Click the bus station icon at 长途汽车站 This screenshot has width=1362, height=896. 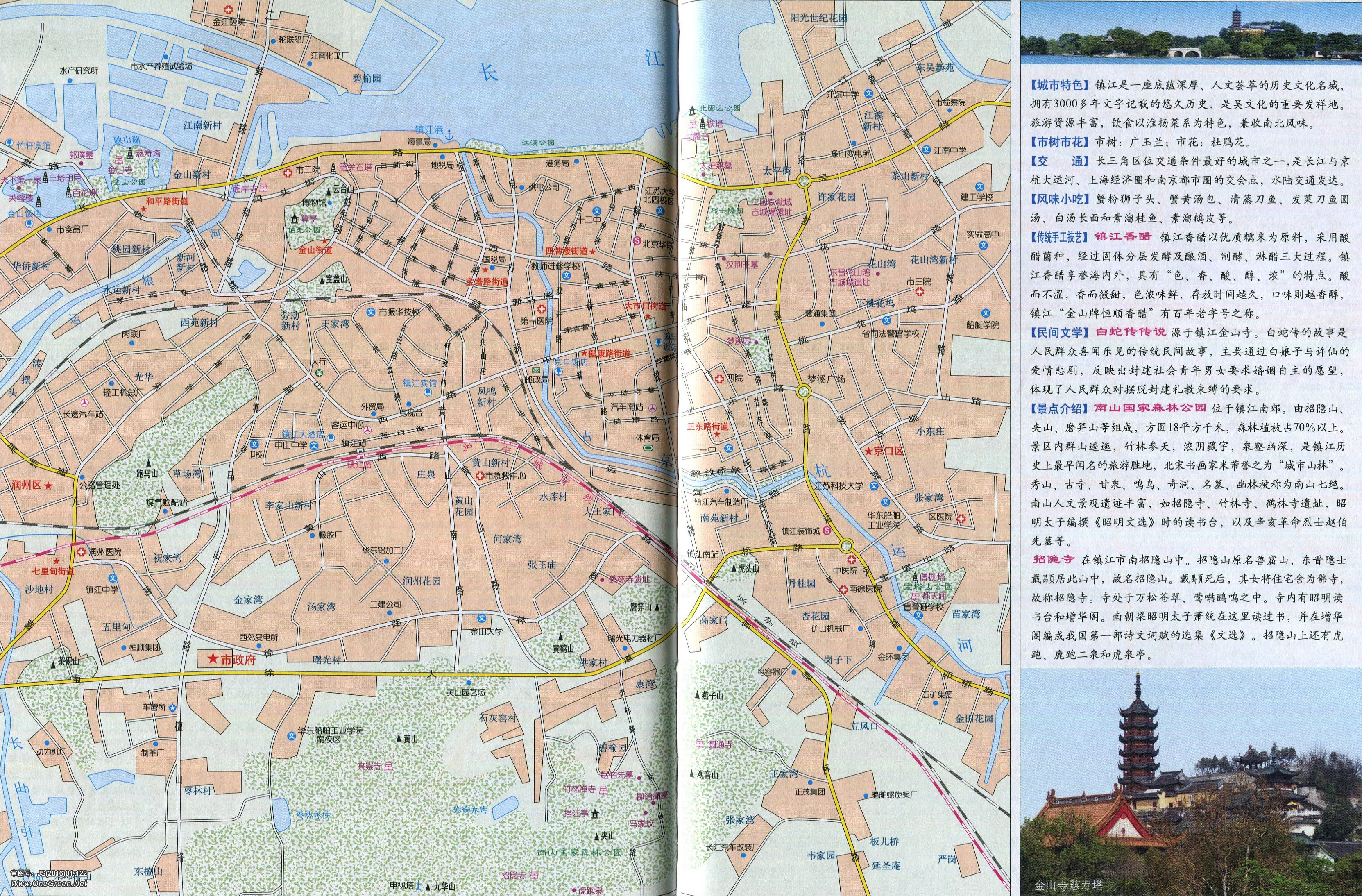[x=85, y=402]
